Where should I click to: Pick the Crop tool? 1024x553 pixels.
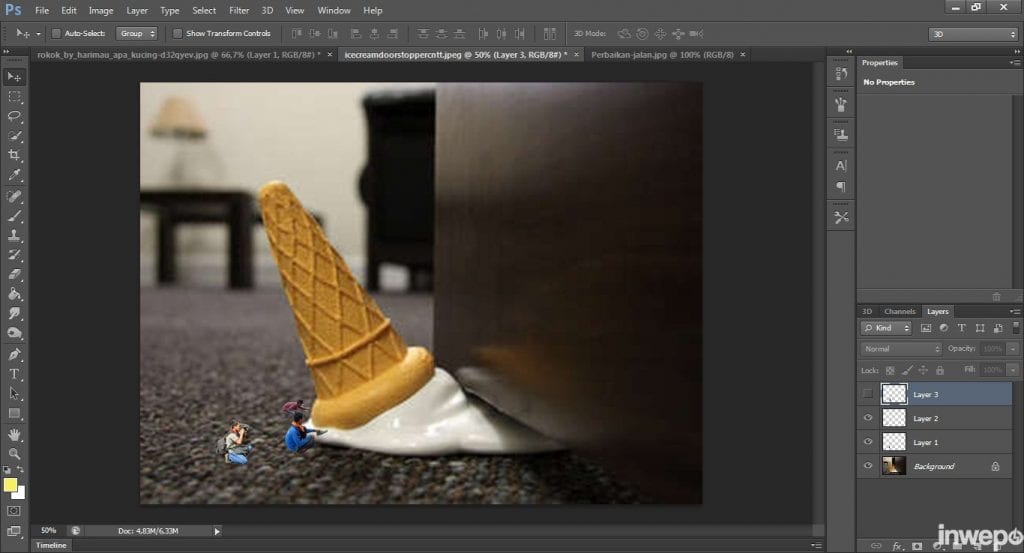(x=14, y=155)
